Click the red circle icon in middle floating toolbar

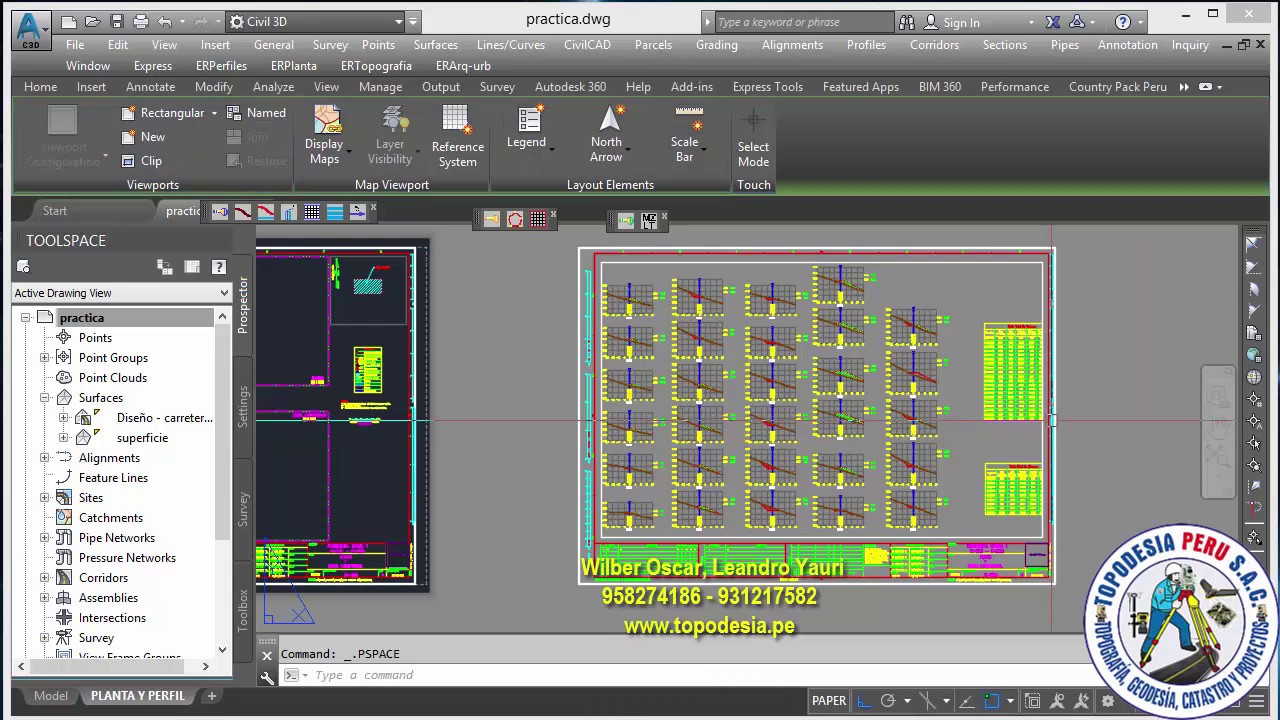[x=515, y=219]
